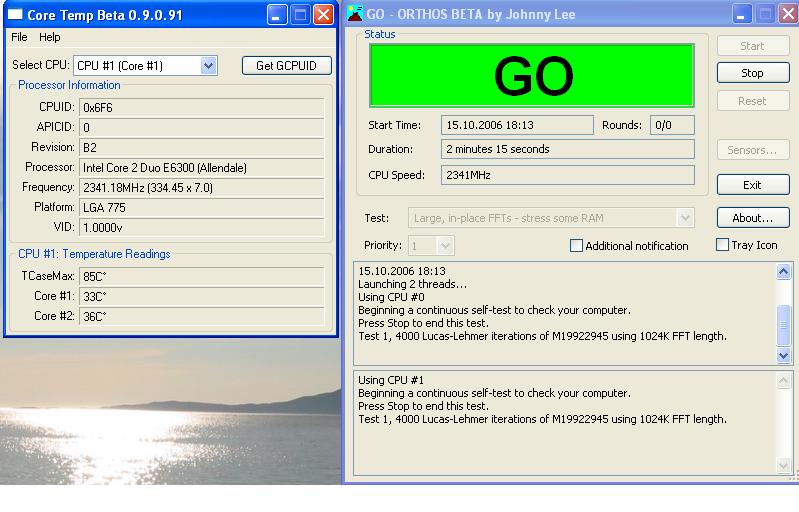Click upper log scrollbar down arrow

click(x=783, y=355)
